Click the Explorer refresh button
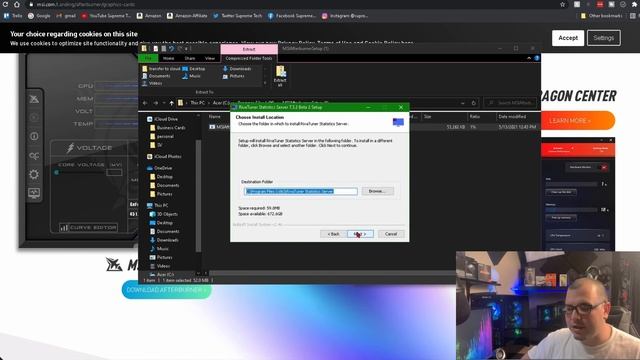This screenshot has width=640, height=360. [x=473, y=103]
